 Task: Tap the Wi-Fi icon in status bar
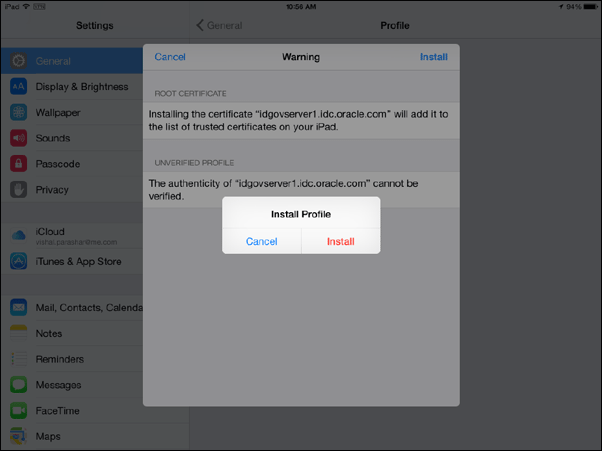(26, 7)
